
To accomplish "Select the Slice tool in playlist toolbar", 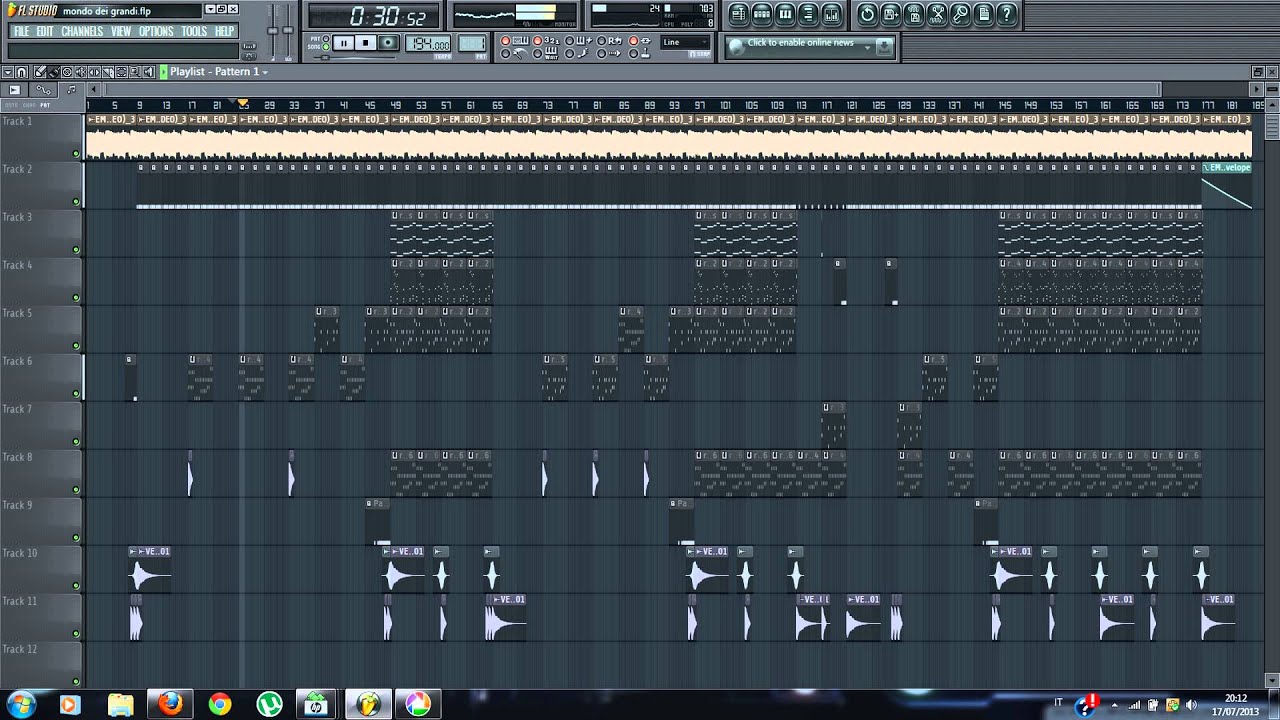I will 108,72.
